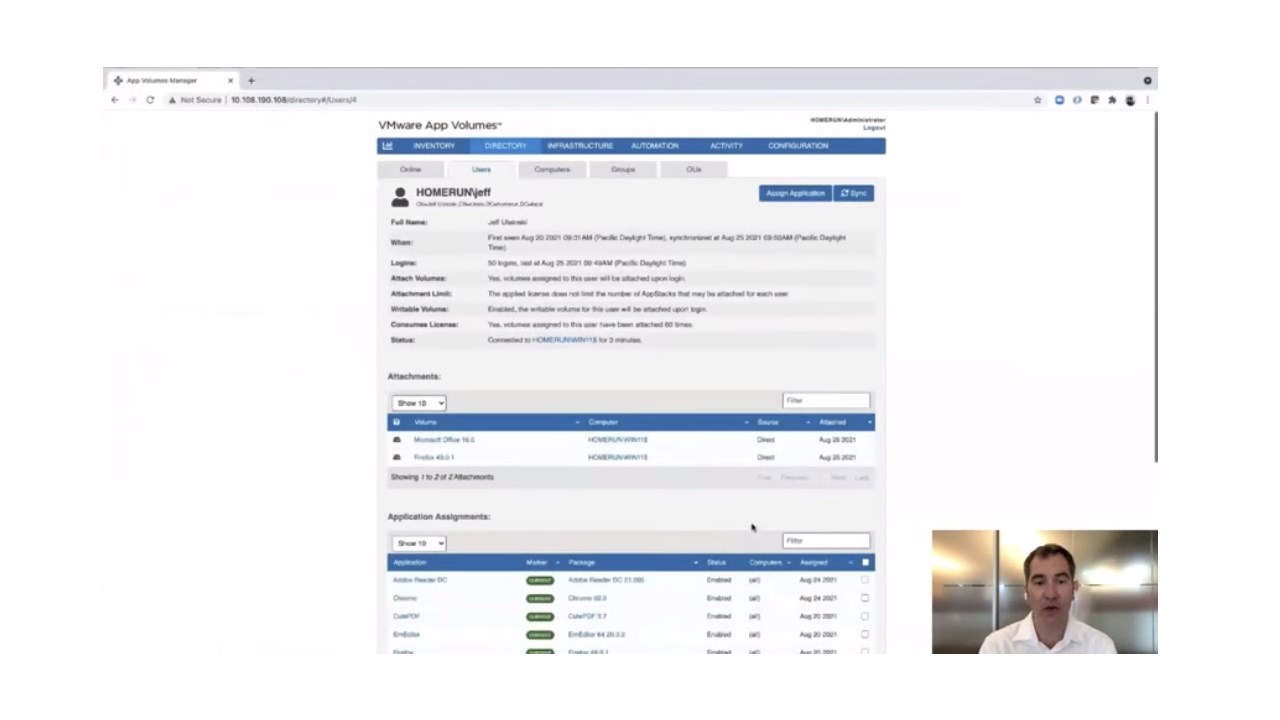1280x720 pixels.
Task: Open the browser extensions puzzle icon
Action: (1112, 100)
